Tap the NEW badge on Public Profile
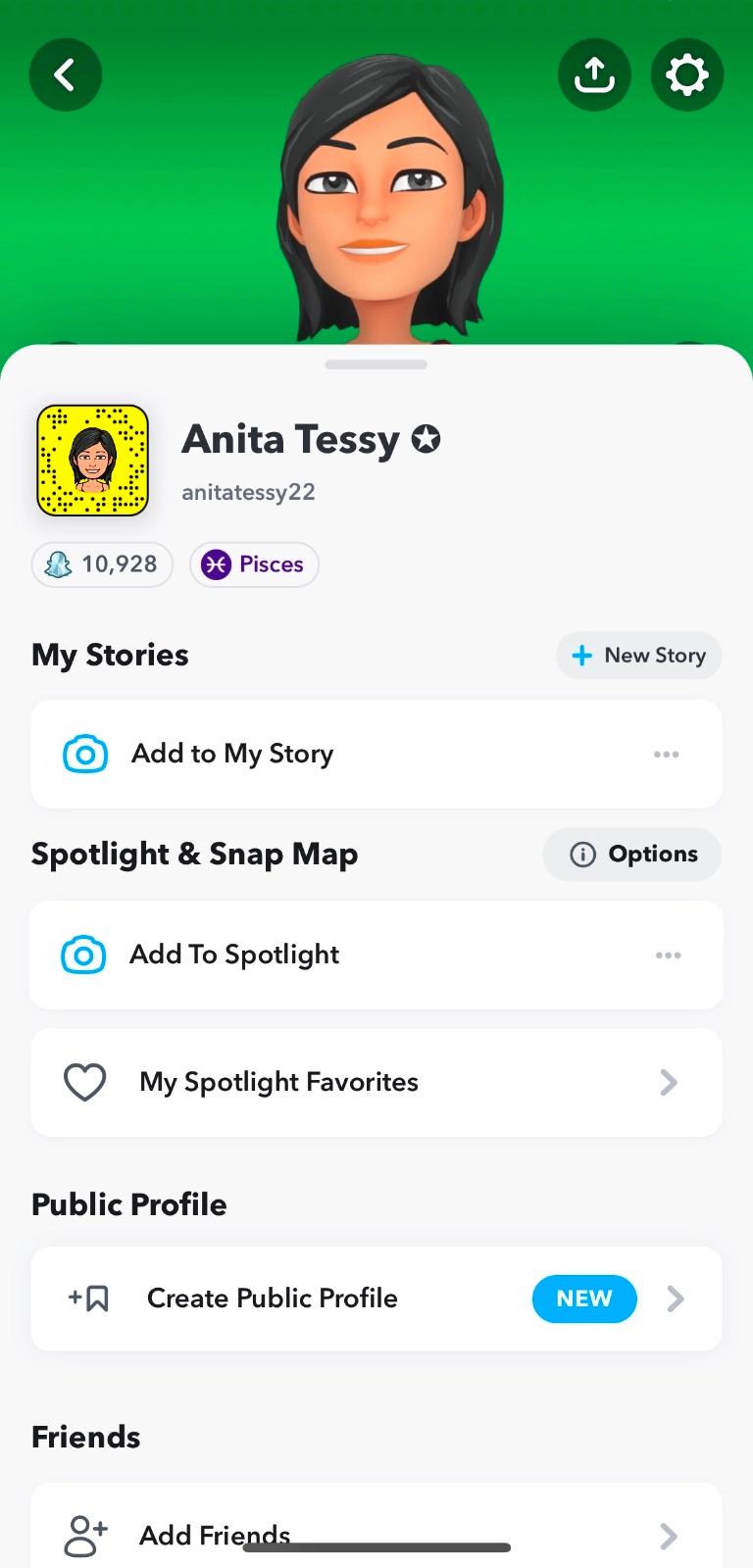Image resolution: width=753 pixels, height=1568 pixels. pos(583,1298)
